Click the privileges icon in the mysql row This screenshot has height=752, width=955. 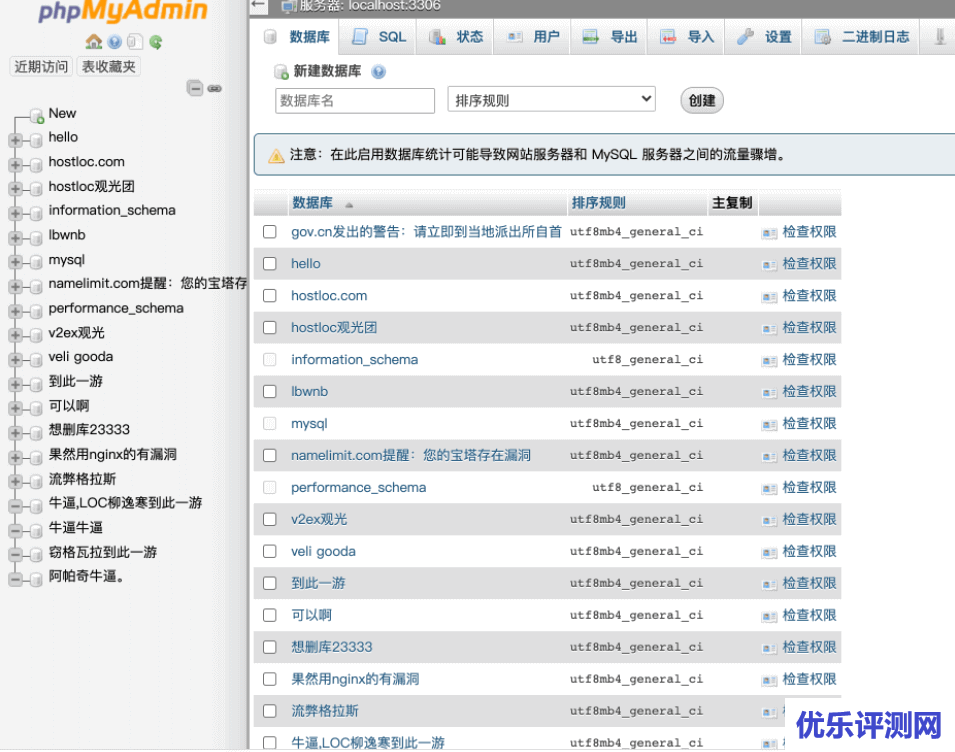[769, 424]
